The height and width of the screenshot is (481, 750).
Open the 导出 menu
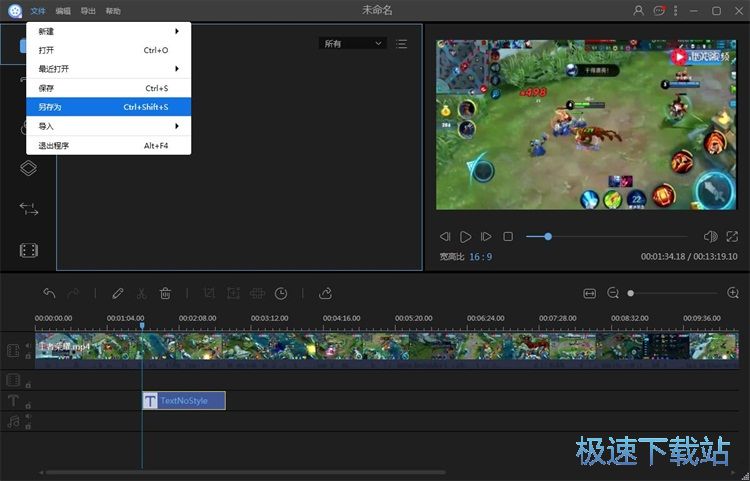[x=88, y=11]
